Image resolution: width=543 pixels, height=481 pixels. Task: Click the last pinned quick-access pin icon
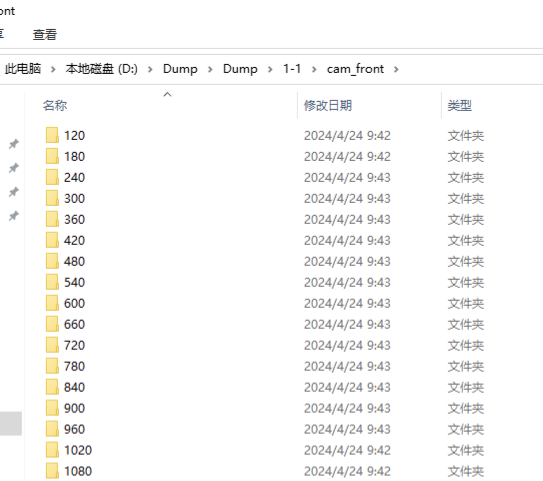pos(14,216)
